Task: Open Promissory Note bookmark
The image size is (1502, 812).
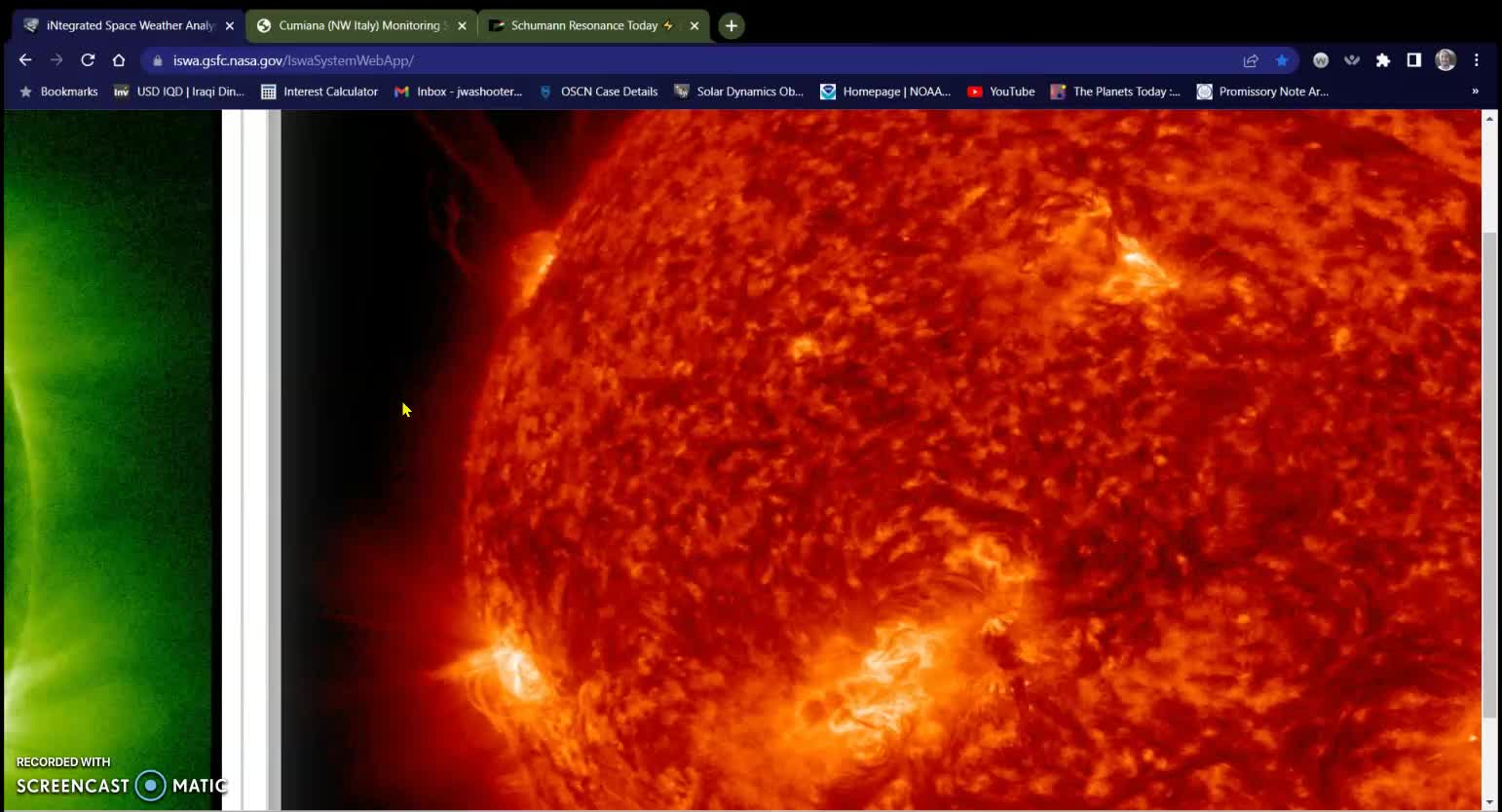Action: click(x=1262, y=92)
